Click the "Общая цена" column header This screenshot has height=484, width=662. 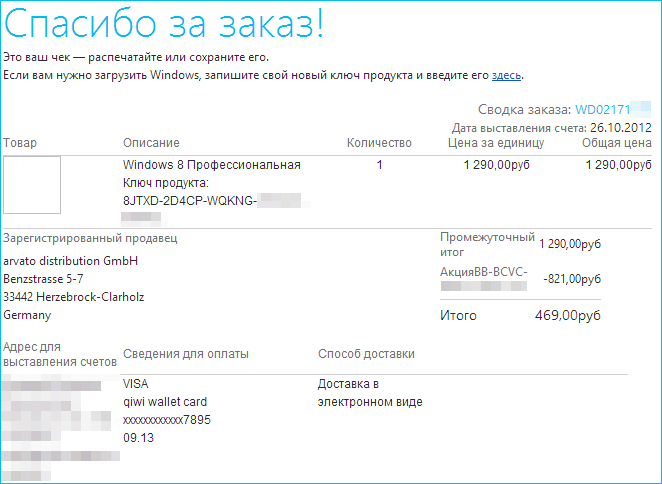[617, 143]
